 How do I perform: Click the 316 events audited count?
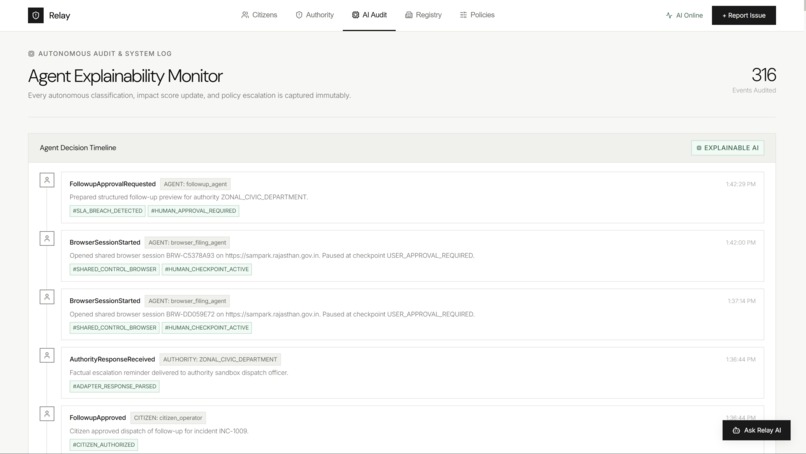[764, 75]
